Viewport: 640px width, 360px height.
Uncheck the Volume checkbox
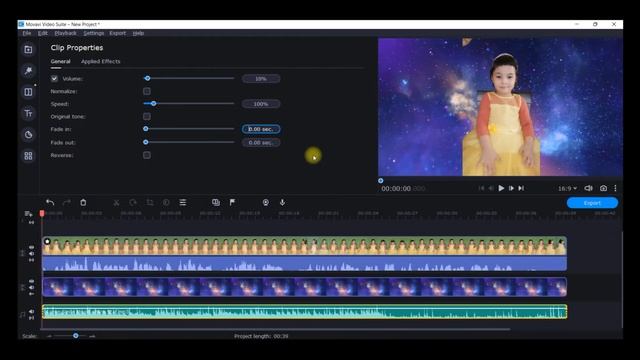(x=54, y=78)
